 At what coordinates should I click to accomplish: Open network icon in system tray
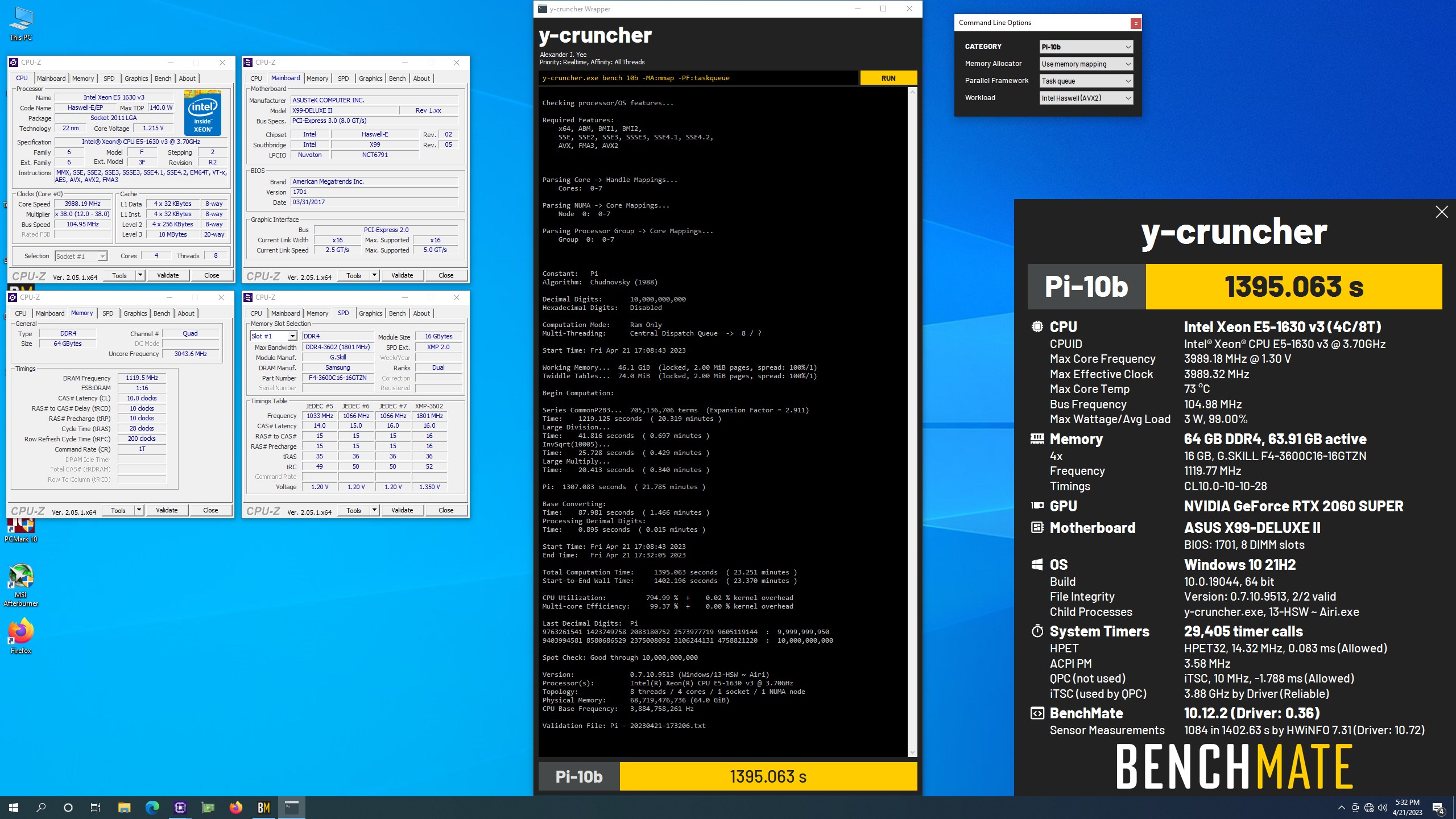(1369, 808)
